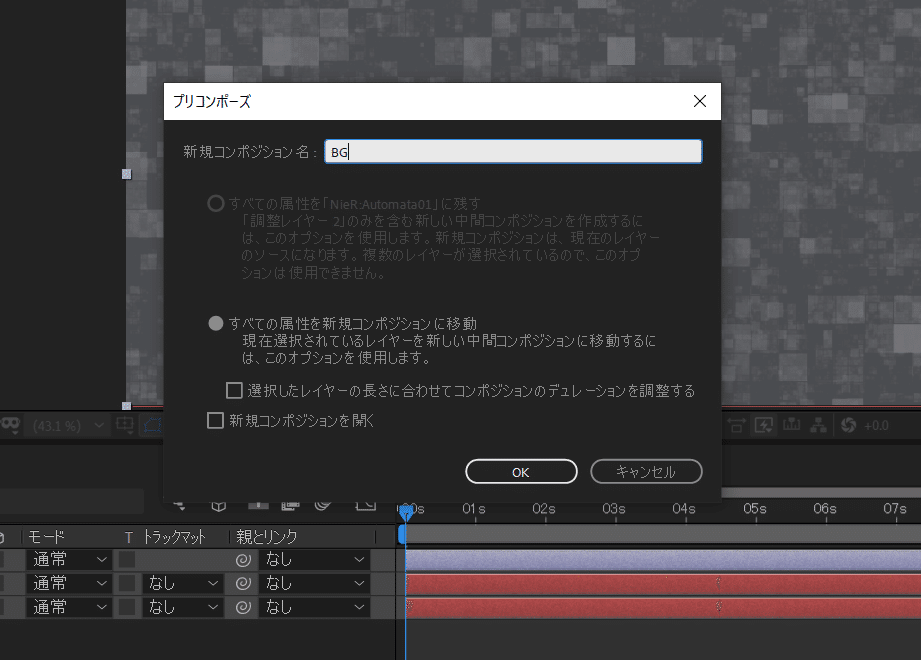The image size is (921, 660).
Task: Open the Graph Editor in the timeline
Action: pos(365,508)
